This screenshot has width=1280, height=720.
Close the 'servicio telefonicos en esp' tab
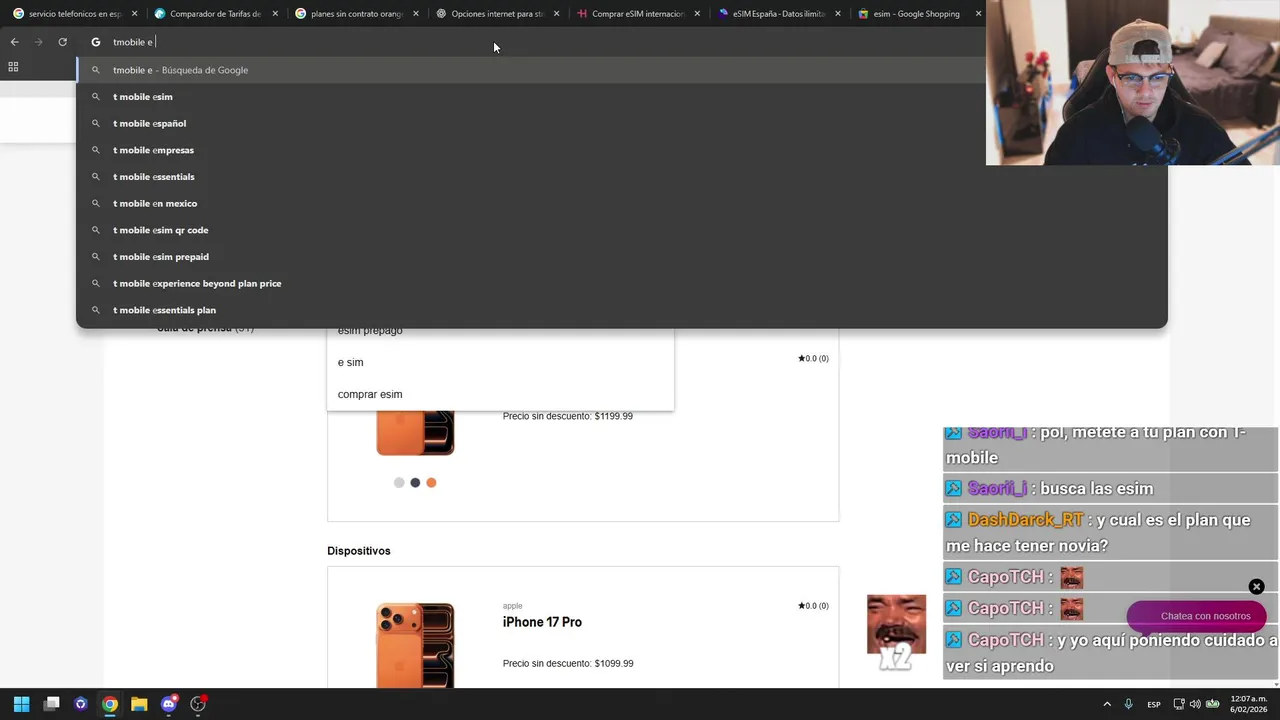(134, 14)
